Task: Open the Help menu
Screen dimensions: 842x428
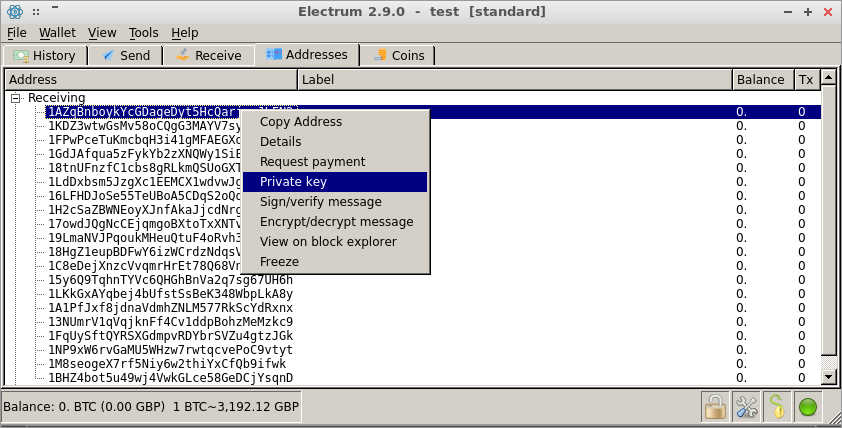Action: 185,33
